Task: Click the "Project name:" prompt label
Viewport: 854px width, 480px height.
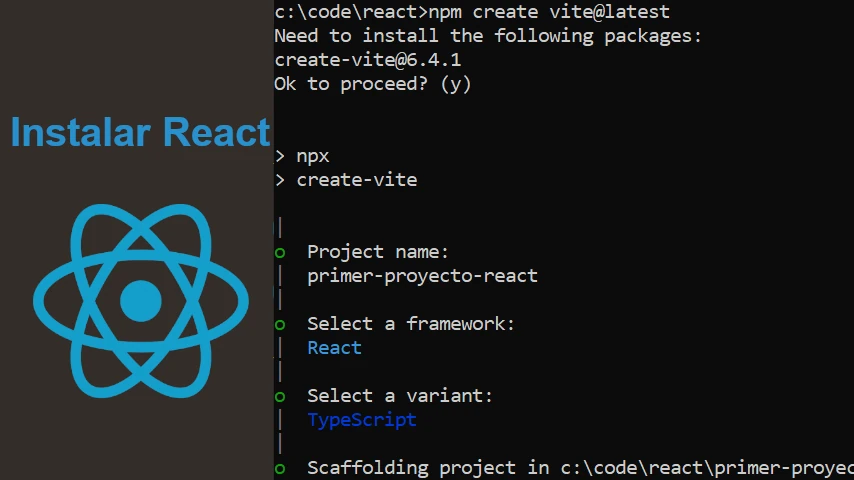Action: pyautogui.click(x=378, y=252)
